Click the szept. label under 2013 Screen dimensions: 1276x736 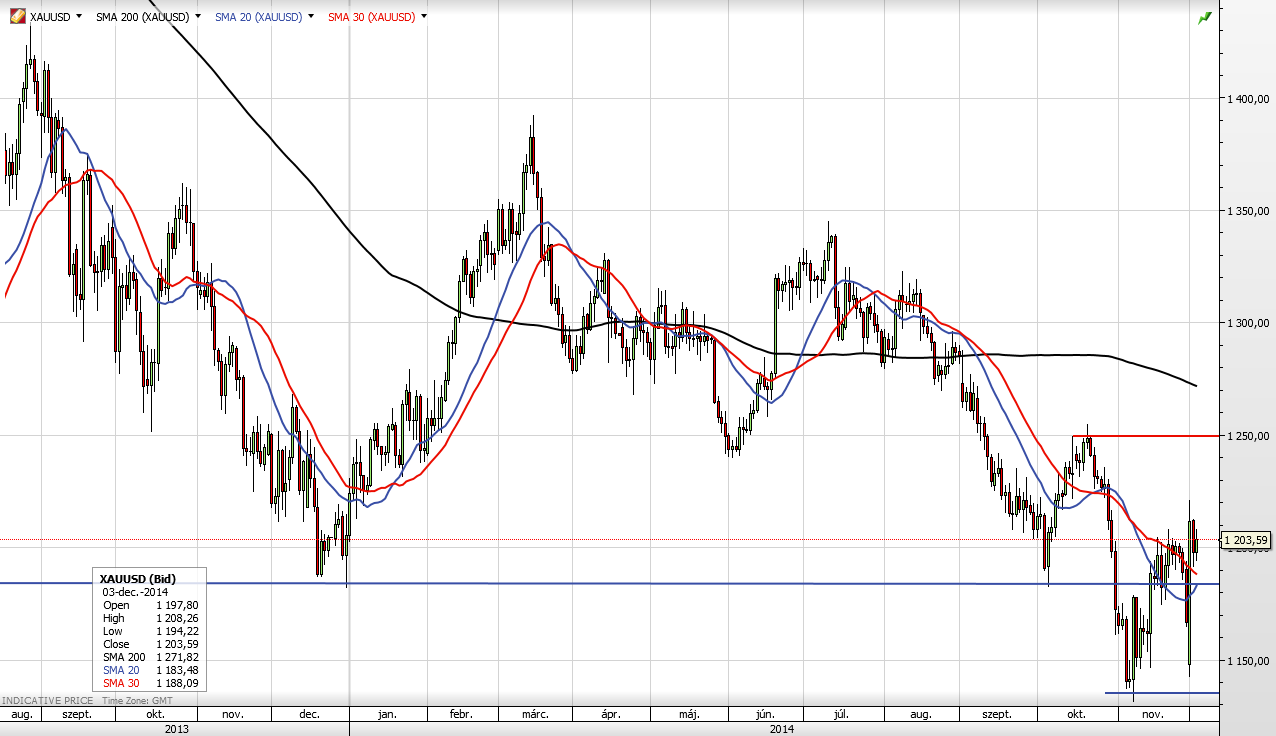pos(77,715)
